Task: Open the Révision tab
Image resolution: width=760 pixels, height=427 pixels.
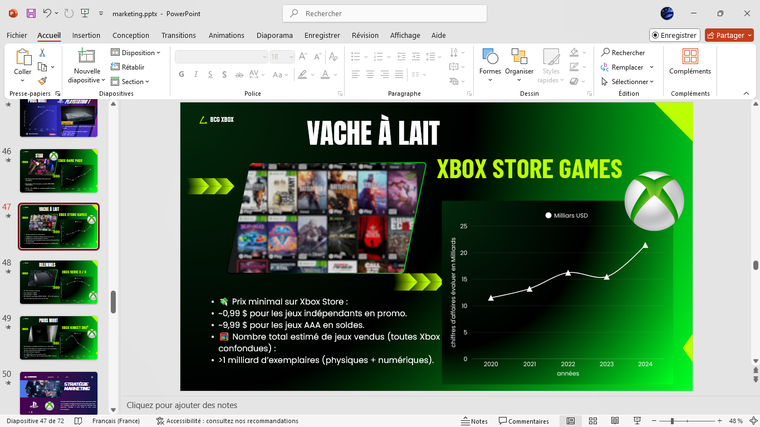Action: (x=365, y=35)
